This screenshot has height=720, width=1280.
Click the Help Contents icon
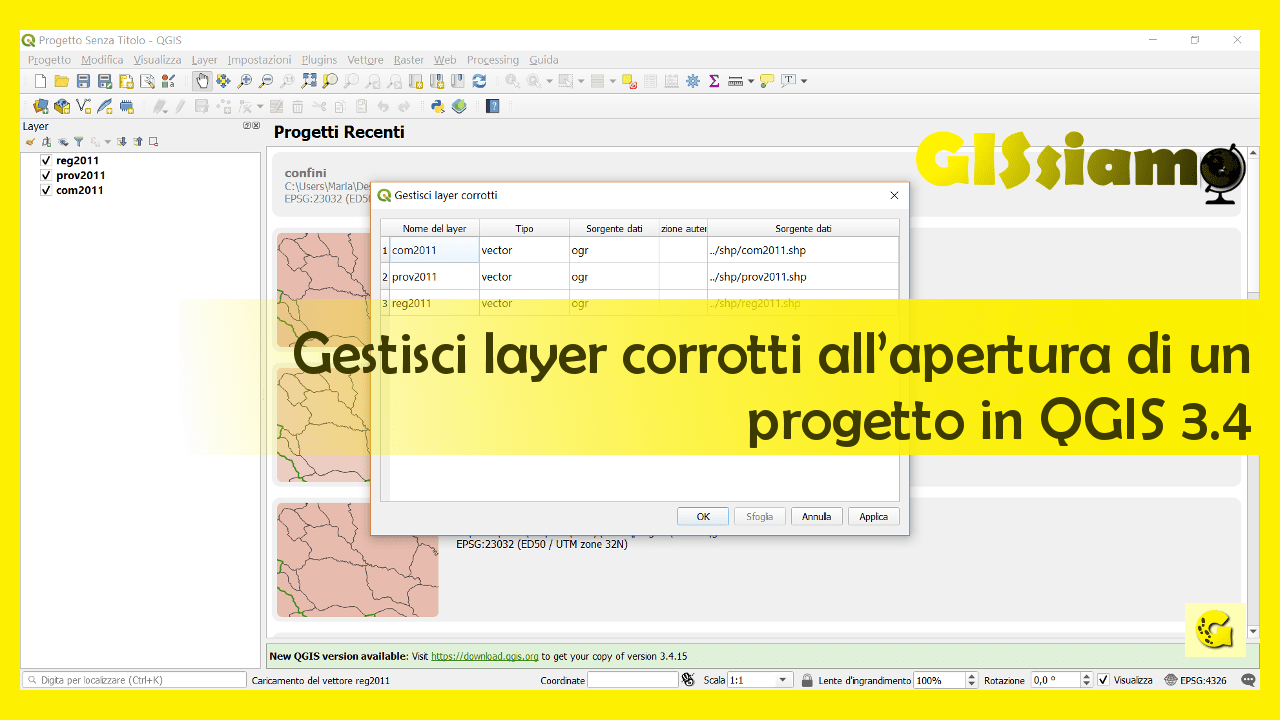coord(492,106)
